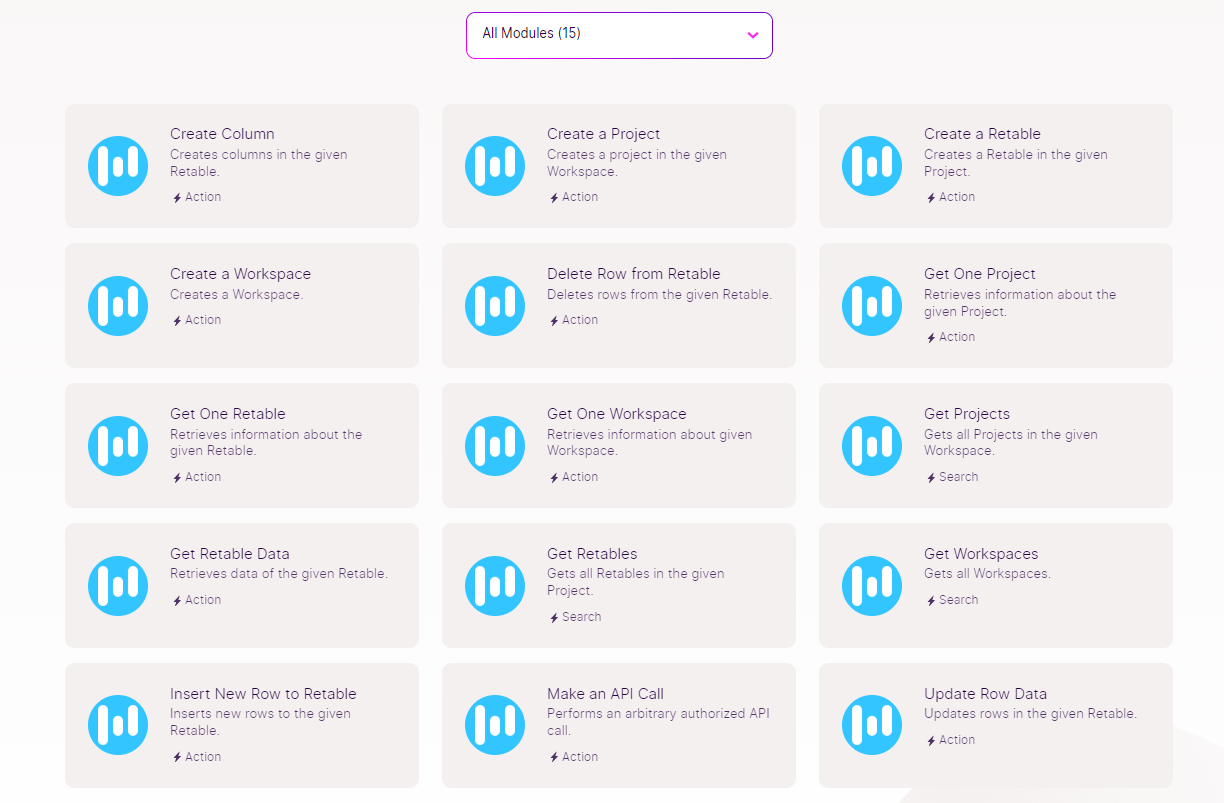Click the Retable icon beside Get Workspaces
1224x803 pixels.
point(872,586)
